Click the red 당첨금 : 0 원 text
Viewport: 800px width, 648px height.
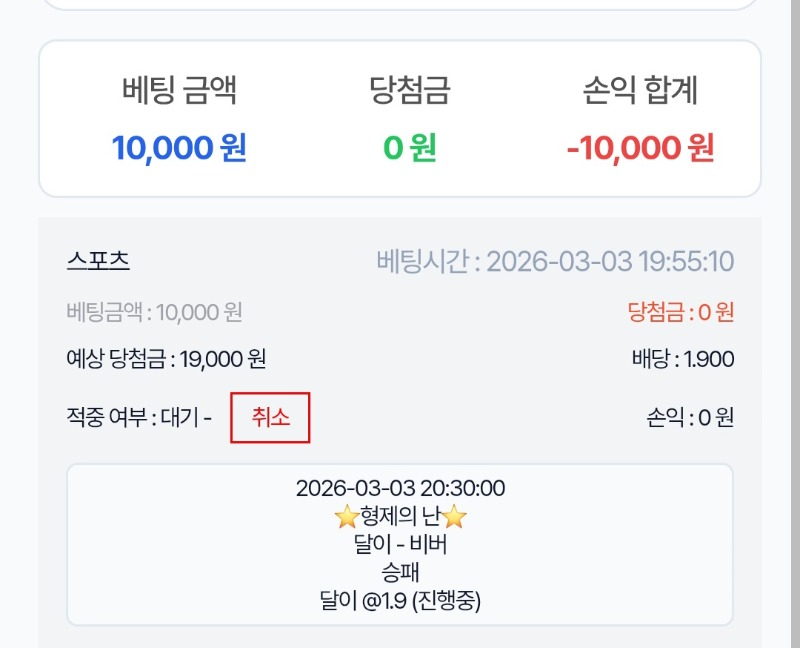click(x=680, y=312)
